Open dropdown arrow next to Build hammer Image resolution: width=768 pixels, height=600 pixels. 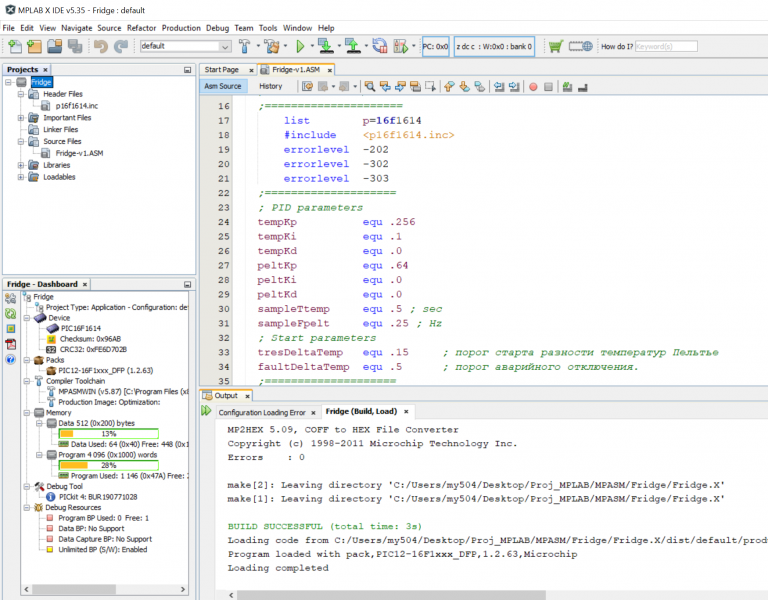coord(258,47)
